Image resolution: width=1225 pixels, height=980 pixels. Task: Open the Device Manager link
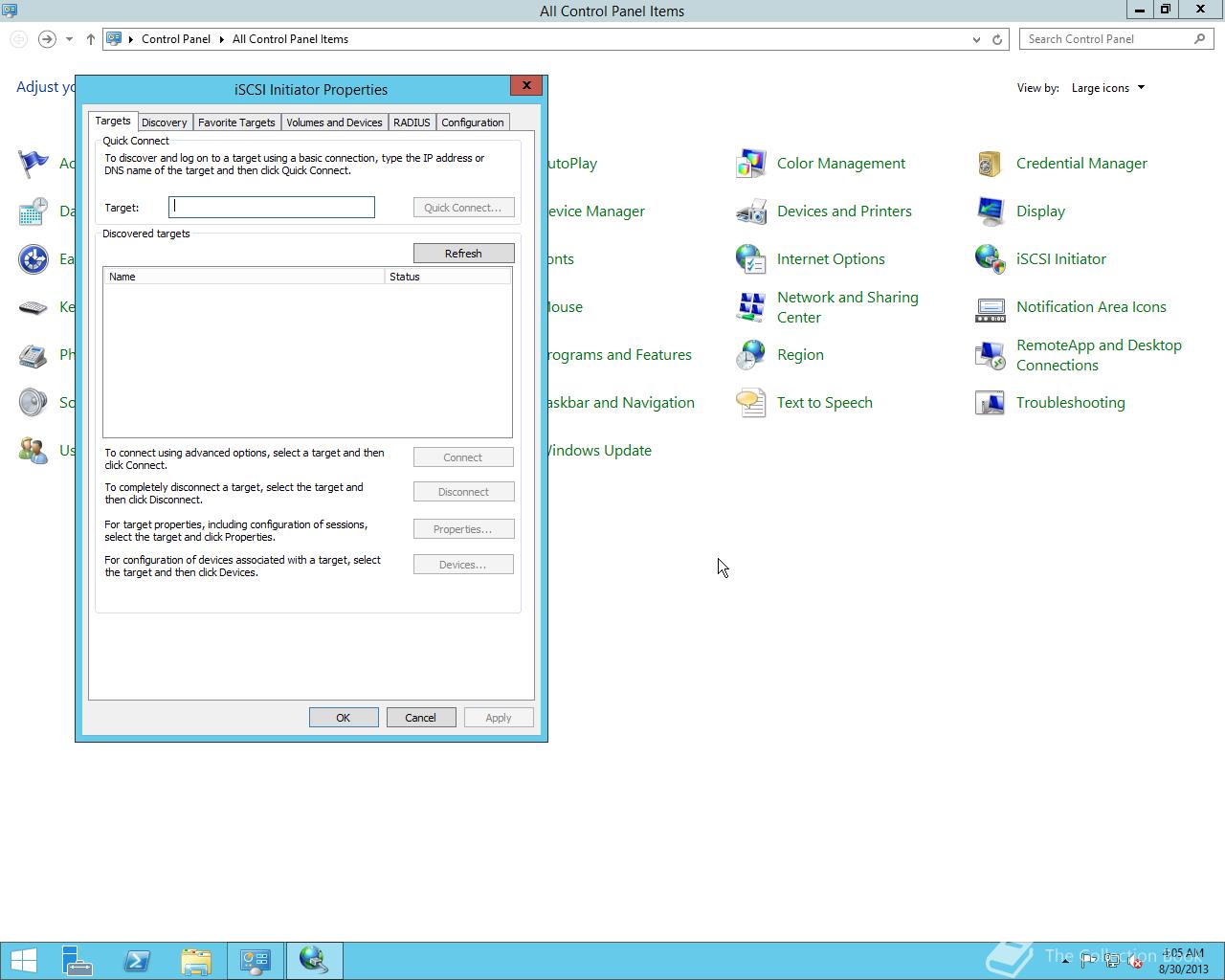(596, 212)
